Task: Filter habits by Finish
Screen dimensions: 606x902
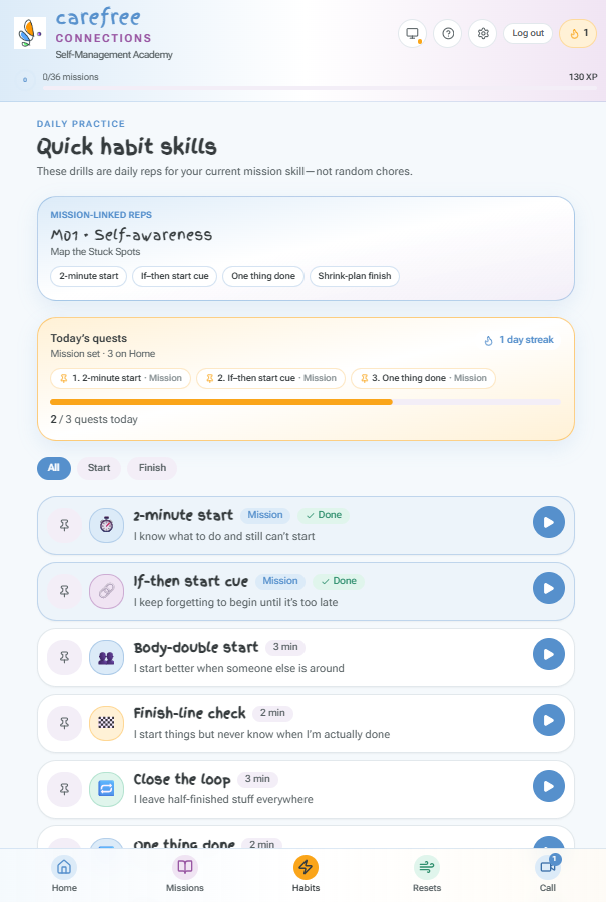Action: (x=152, y=468)
